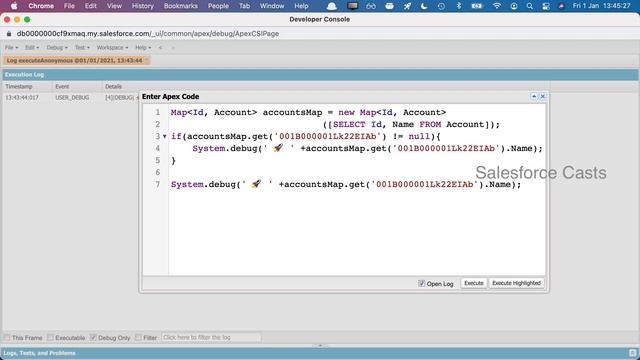This screenshot has height=360, width=640.
Task: Toggle the Debug Only checkbox
Action: coord(93,337)
